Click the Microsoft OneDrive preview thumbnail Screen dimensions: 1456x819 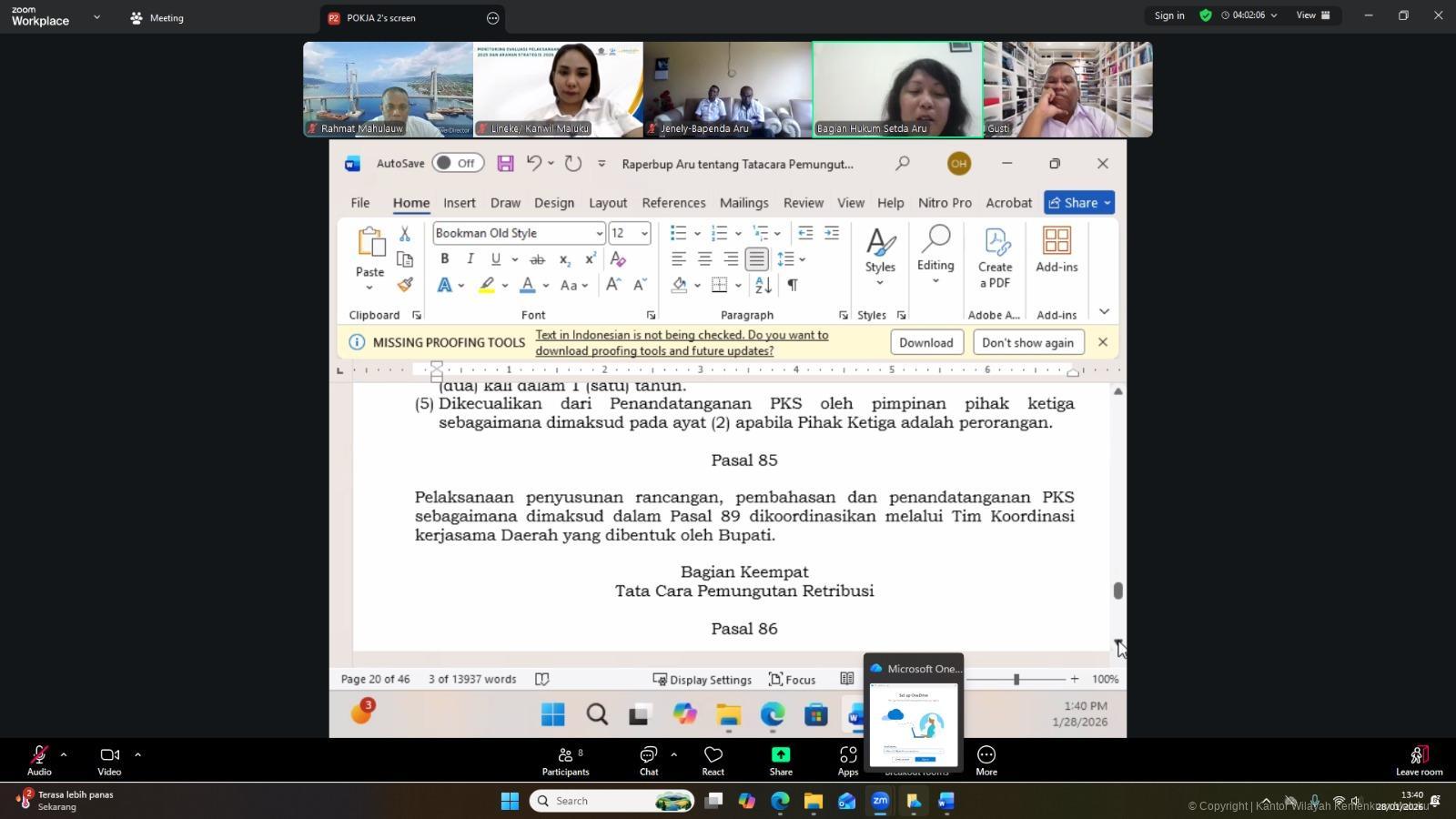(913, 724)
